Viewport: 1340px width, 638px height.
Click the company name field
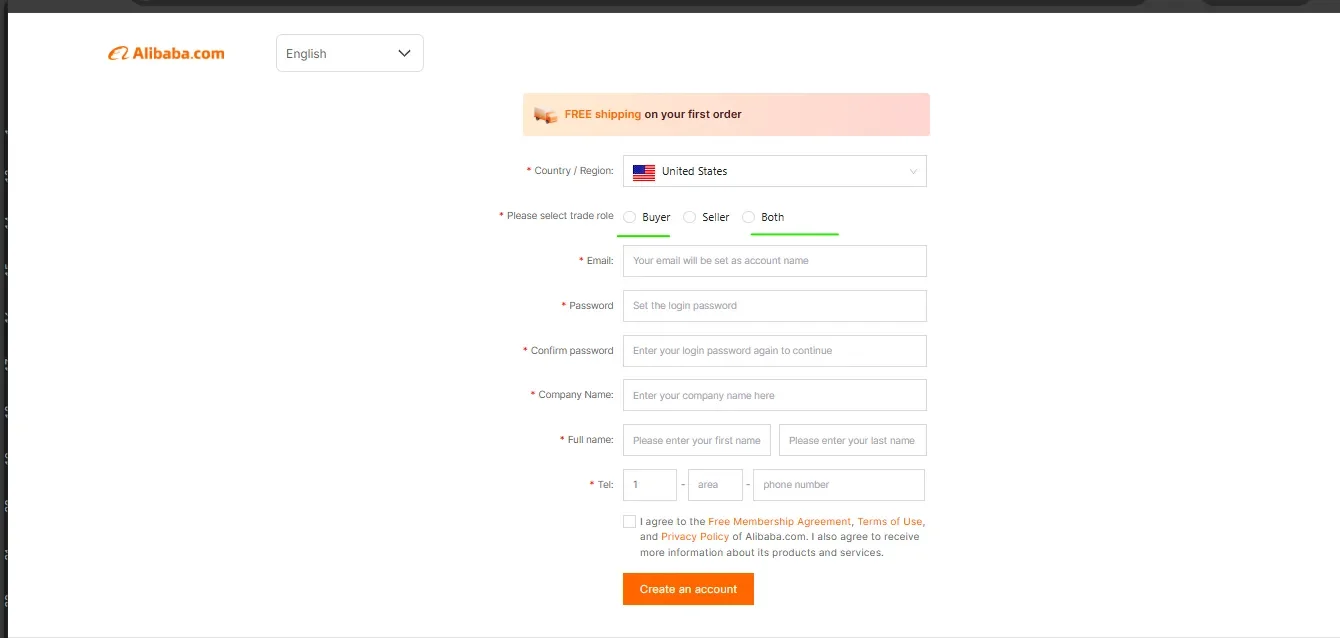(774, 395)
